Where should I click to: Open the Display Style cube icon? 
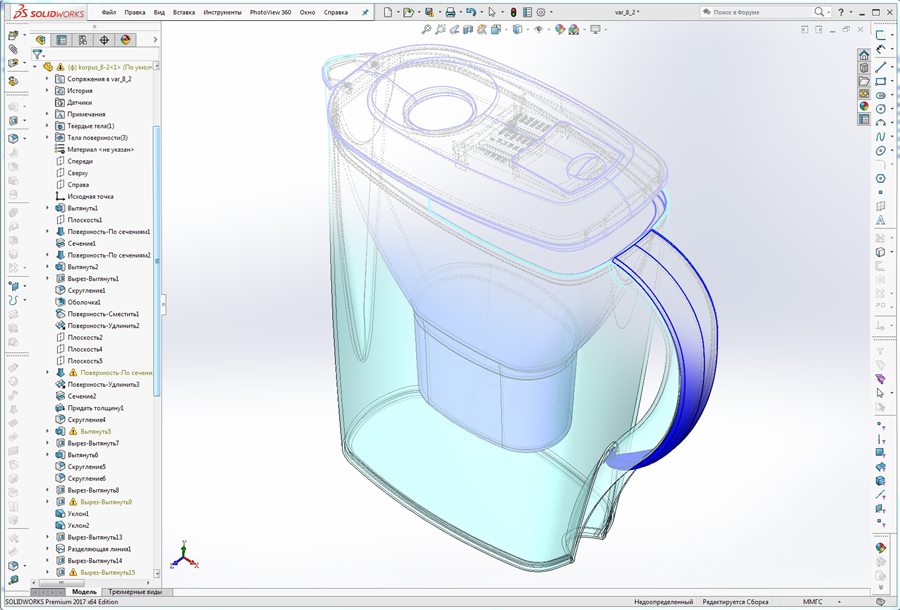(x=517, y=29)
